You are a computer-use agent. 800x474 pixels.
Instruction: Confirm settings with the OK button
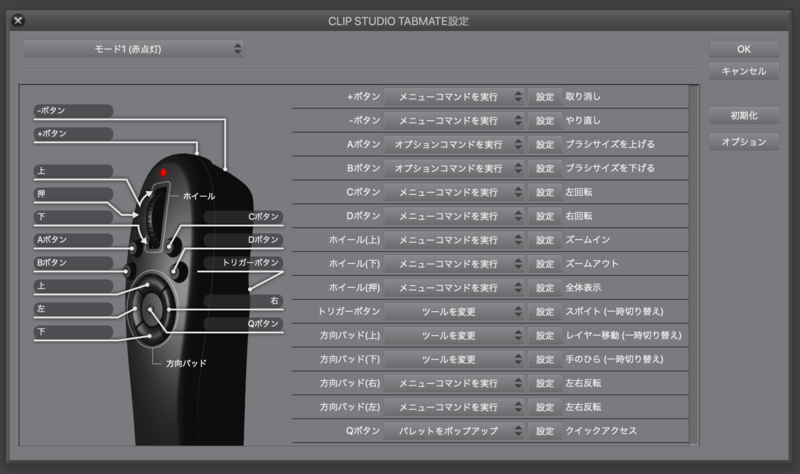pyautogui.click(x=743, y=49)
